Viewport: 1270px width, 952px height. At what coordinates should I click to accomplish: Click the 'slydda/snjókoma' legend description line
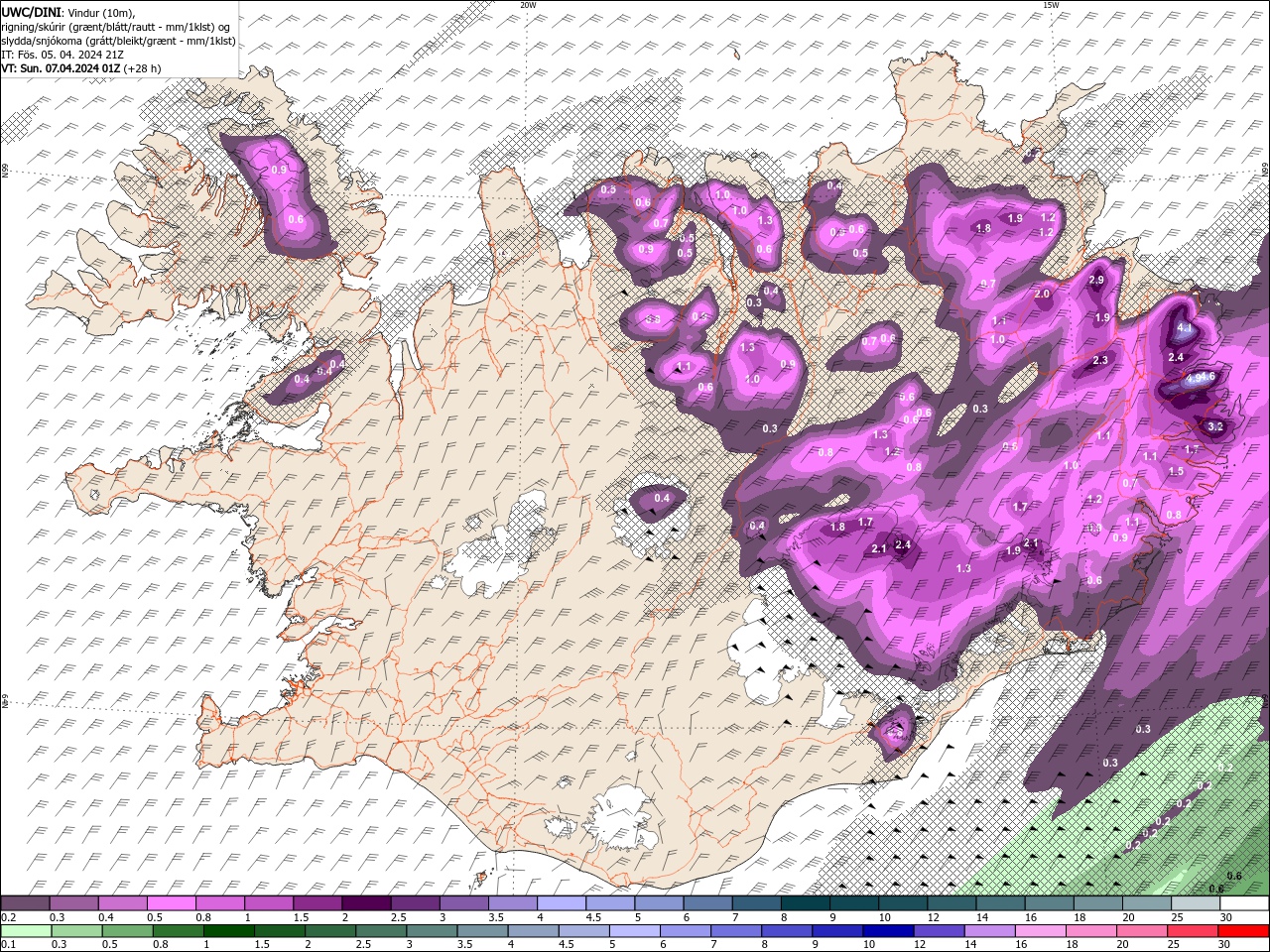(x=119, y=41)
